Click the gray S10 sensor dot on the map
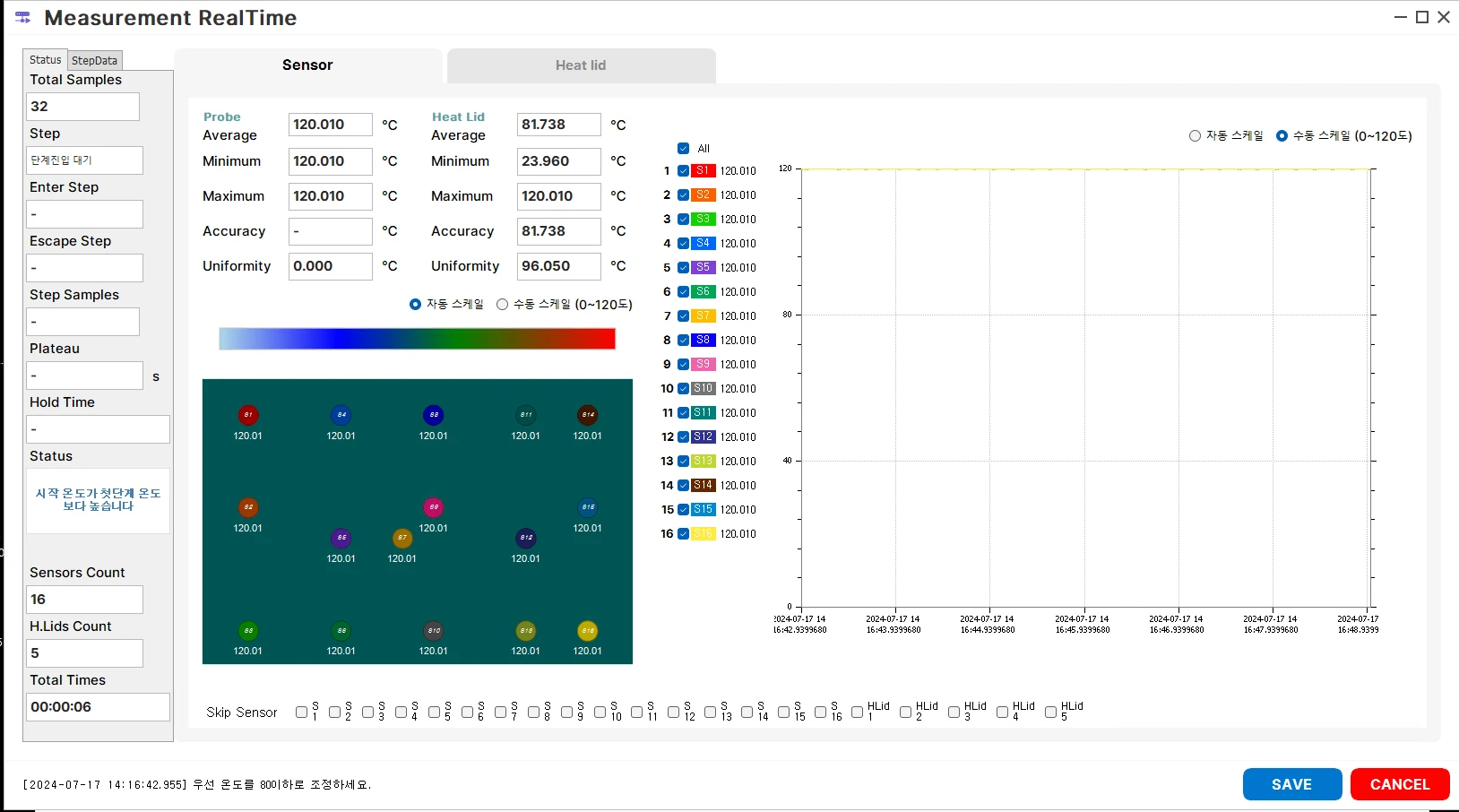This screenshot has width=1459, height=812. [x=434, y=630]
